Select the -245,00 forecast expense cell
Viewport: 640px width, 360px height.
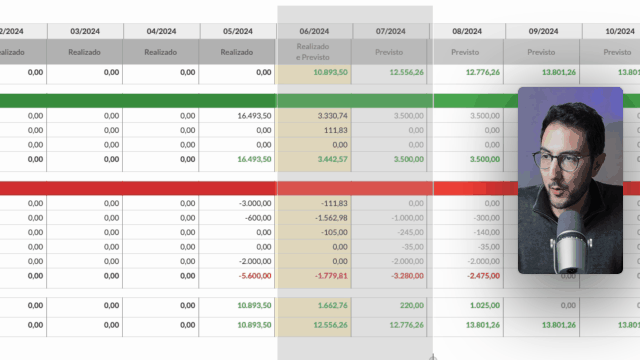point(410,232)
